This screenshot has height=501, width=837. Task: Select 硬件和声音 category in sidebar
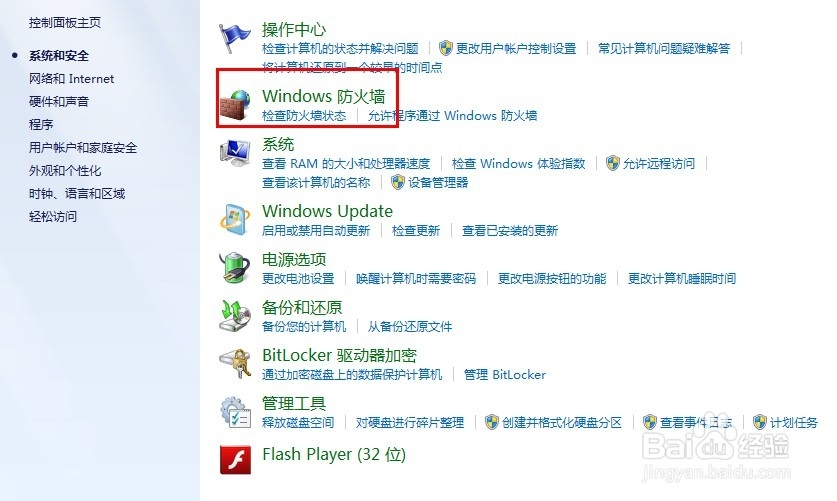click(x=59, y=102)
